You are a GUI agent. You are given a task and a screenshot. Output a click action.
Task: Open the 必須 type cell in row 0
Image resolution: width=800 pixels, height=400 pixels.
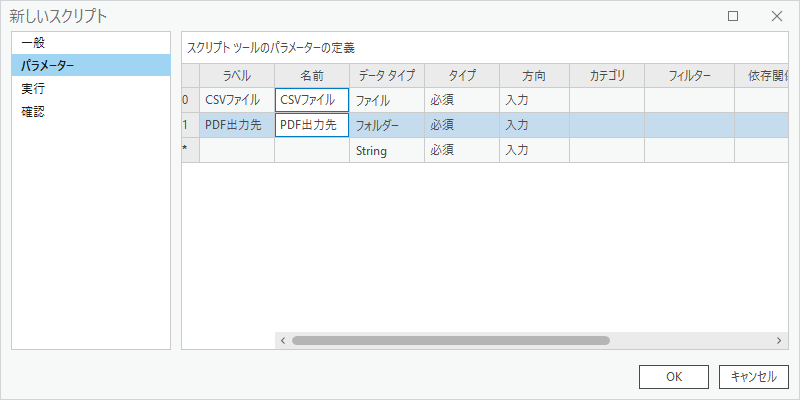click(x=462, y=100)
